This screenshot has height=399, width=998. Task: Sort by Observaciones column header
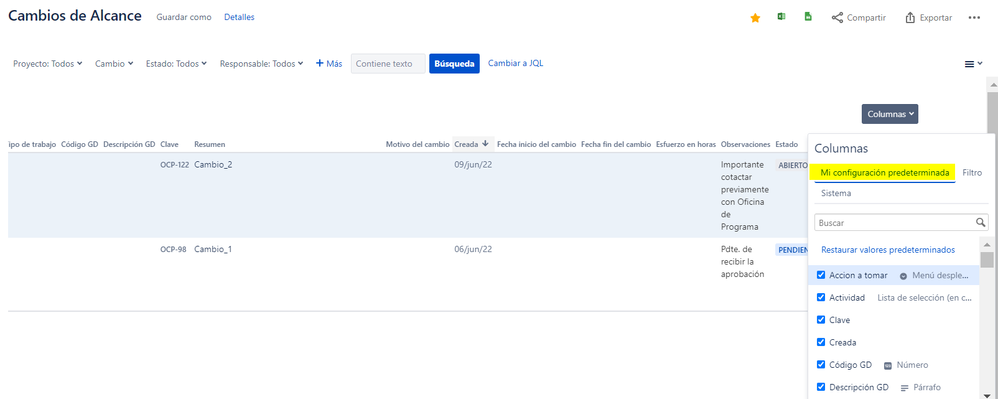[x=745, y=144]
